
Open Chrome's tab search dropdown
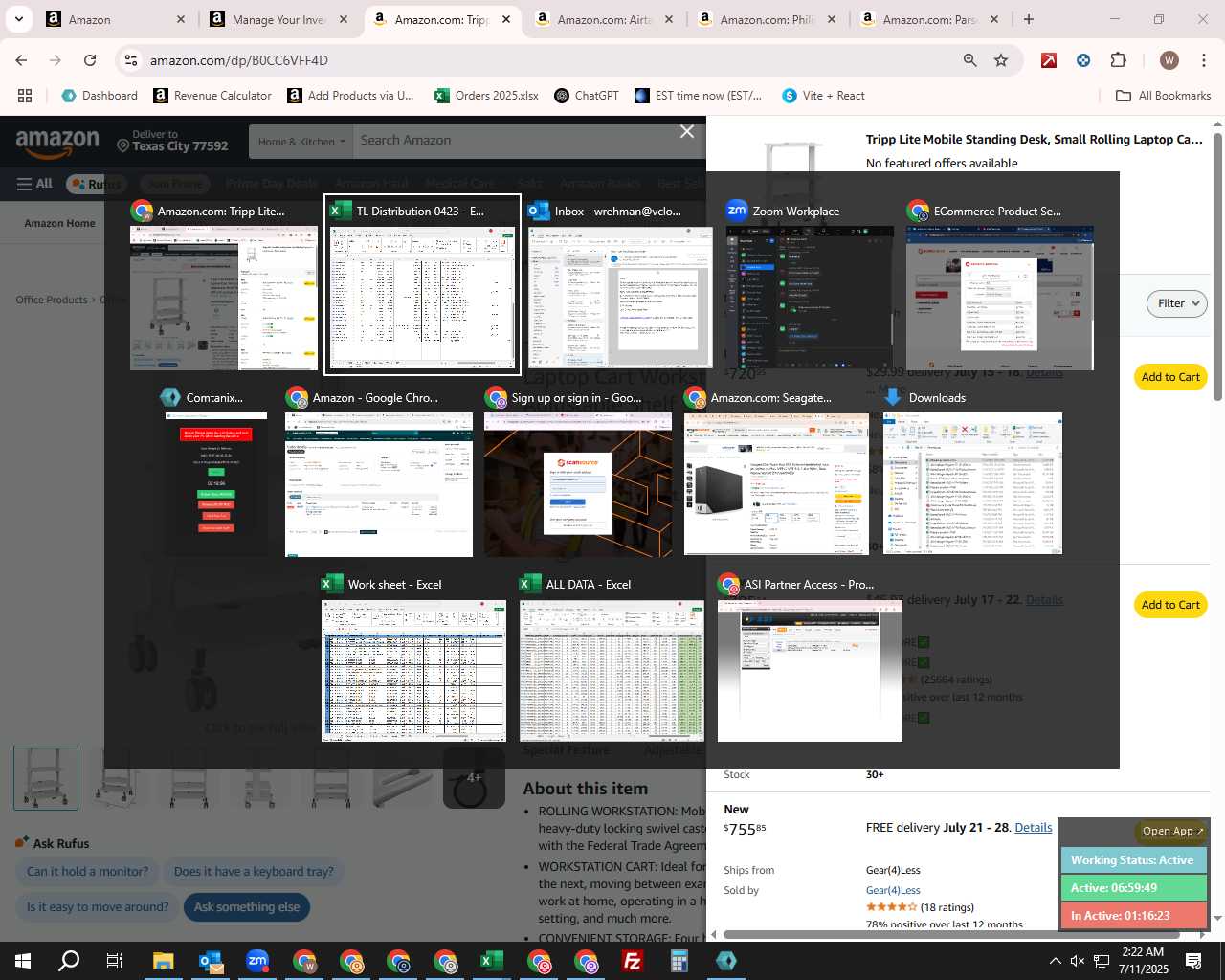(18, 19)
